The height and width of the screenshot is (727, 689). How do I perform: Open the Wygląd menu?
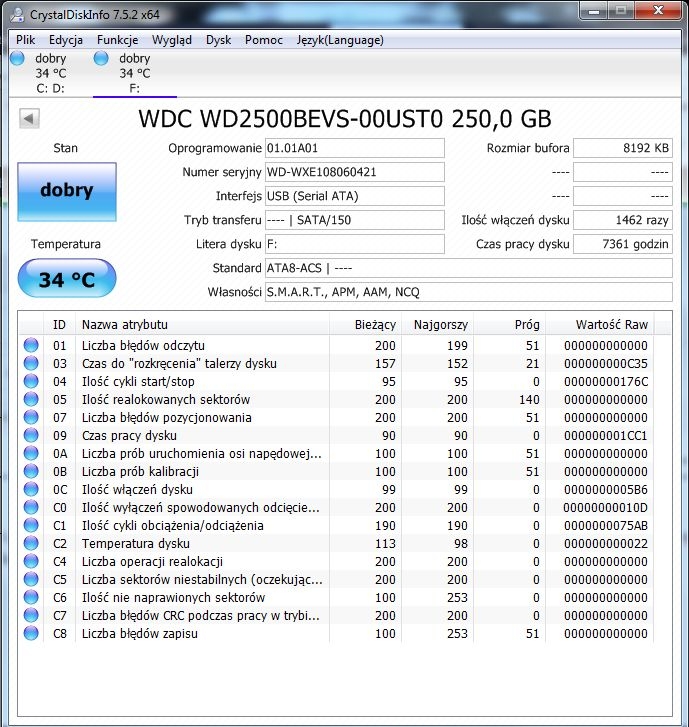(x=172, y=40)
